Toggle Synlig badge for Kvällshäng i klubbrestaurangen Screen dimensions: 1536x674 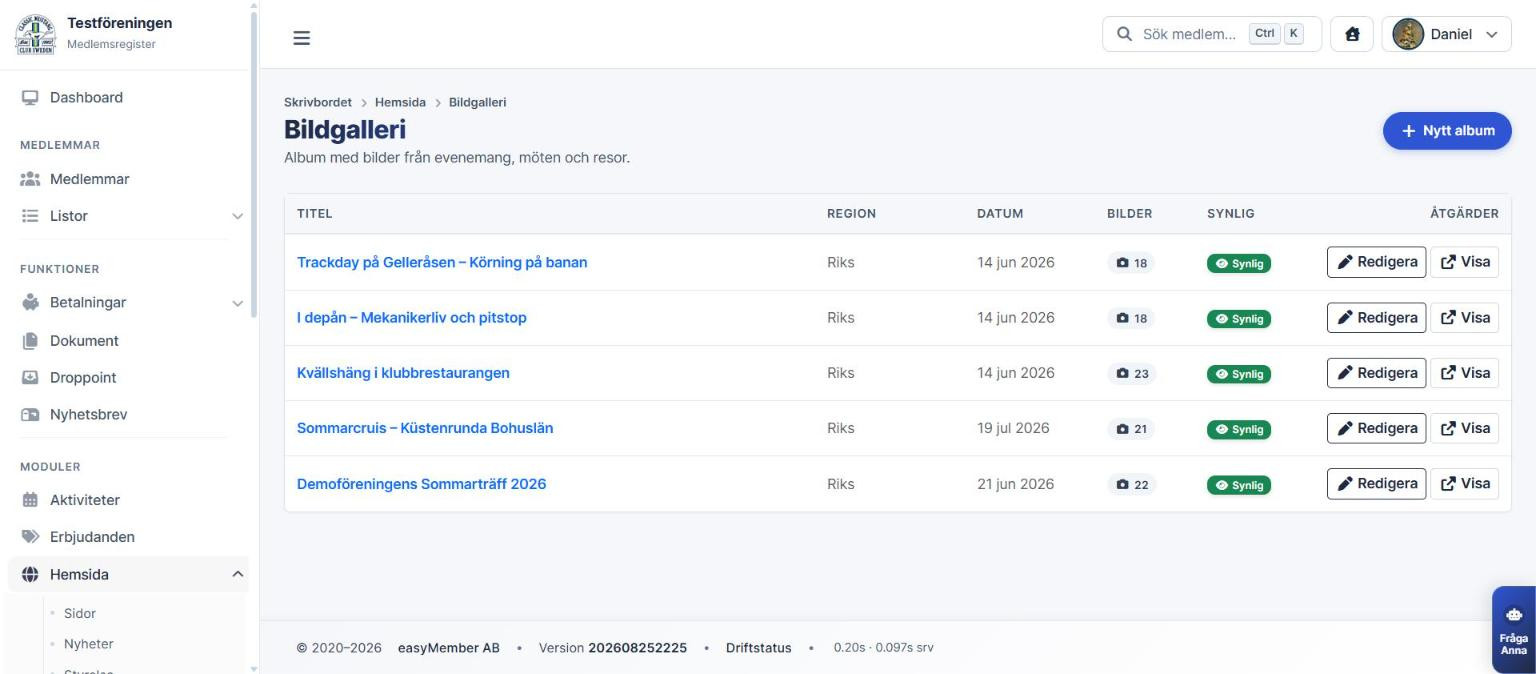1239,374
